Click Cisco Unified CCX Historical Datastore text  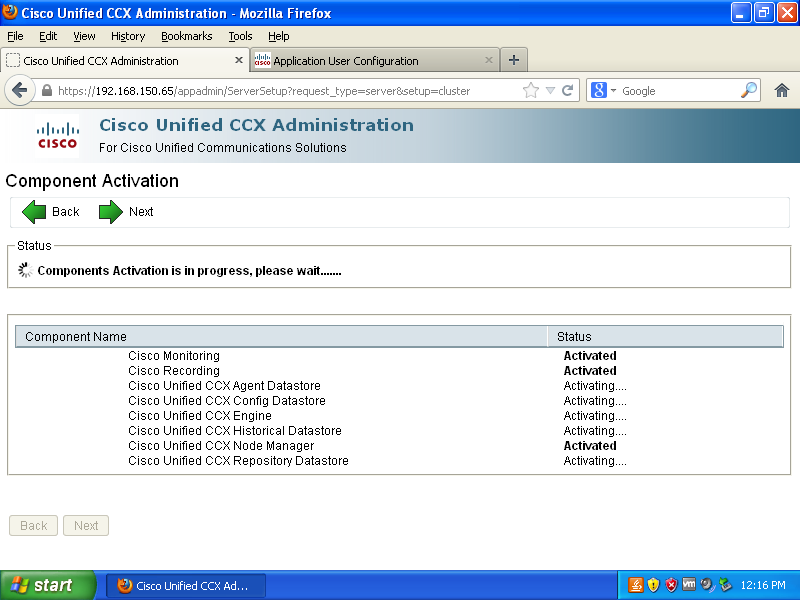(x=235, y=431)
